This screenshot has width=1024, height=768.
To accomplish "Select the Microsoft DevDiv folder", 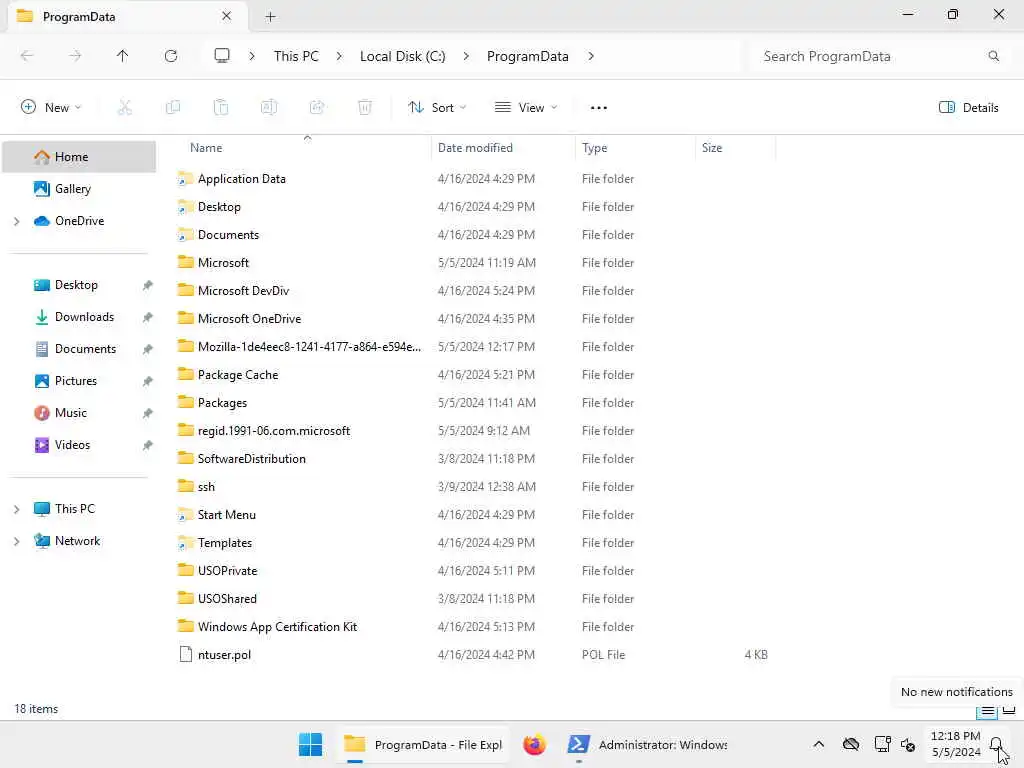I will (x=243, y=291).
